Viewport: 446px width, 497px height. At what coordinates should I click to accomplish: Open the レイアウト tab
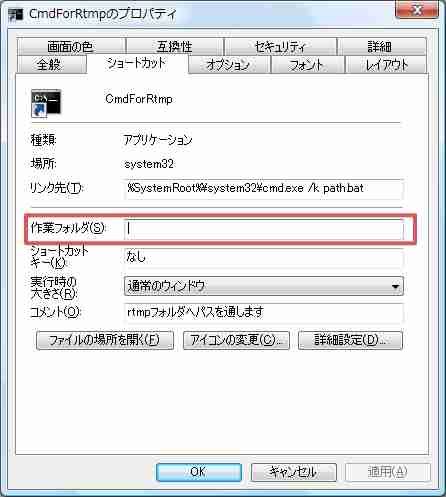(x=386, y=64)
